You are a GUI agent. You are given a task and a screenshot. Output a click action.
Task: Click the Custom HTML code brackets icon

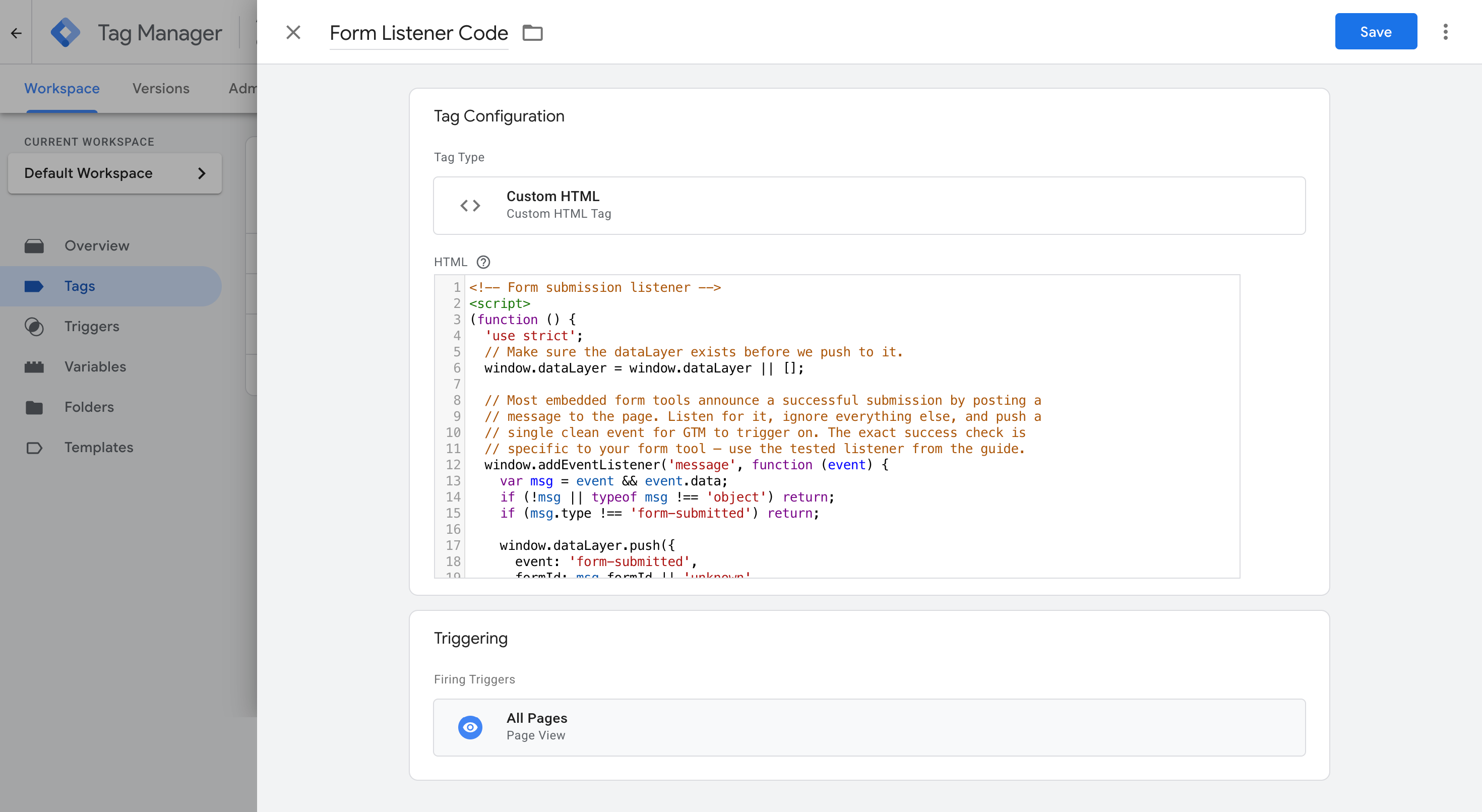pyautogui.click(x=470, y=205)
